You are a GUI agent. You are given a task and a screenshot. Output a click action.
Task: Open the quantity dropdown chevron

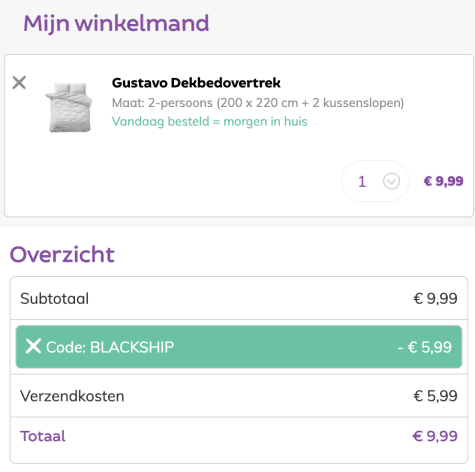(x=391, y=181)
